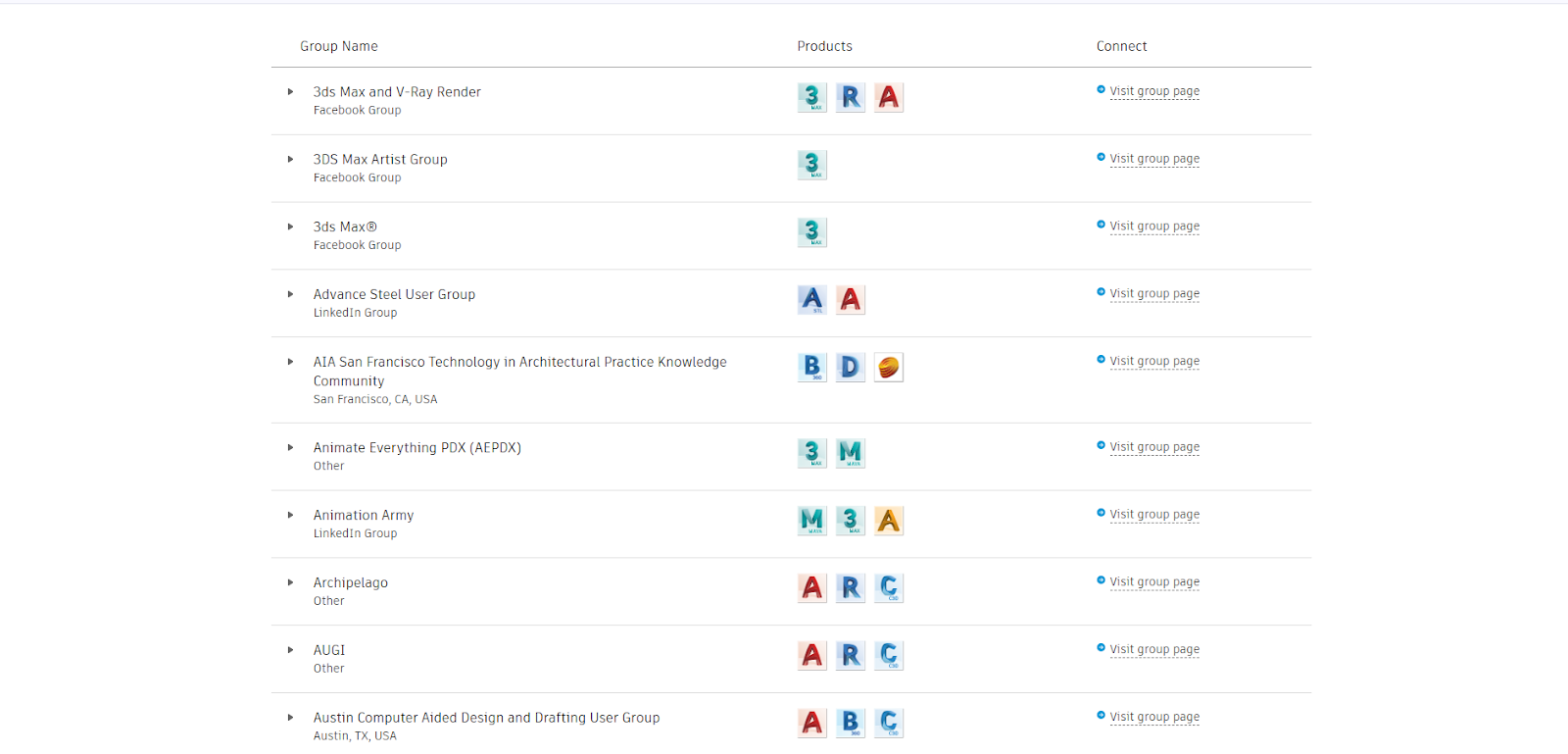Open Visit group page link for 3ds Max®
The width and height of the screenshot is (1568, 754).
coord(1154,226)
